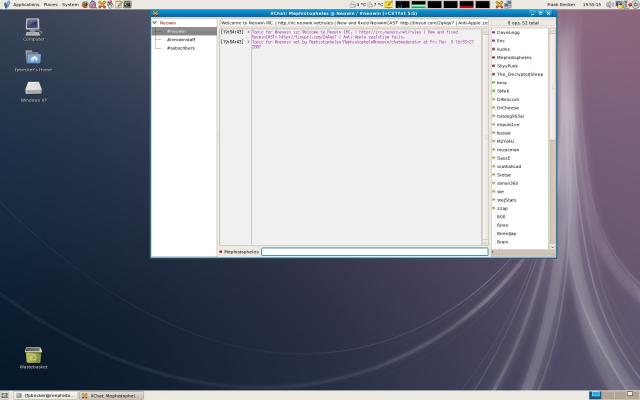Click the system monitor graph with red bar
Viewport: 640px width, 400px height.
coord(467,4)
